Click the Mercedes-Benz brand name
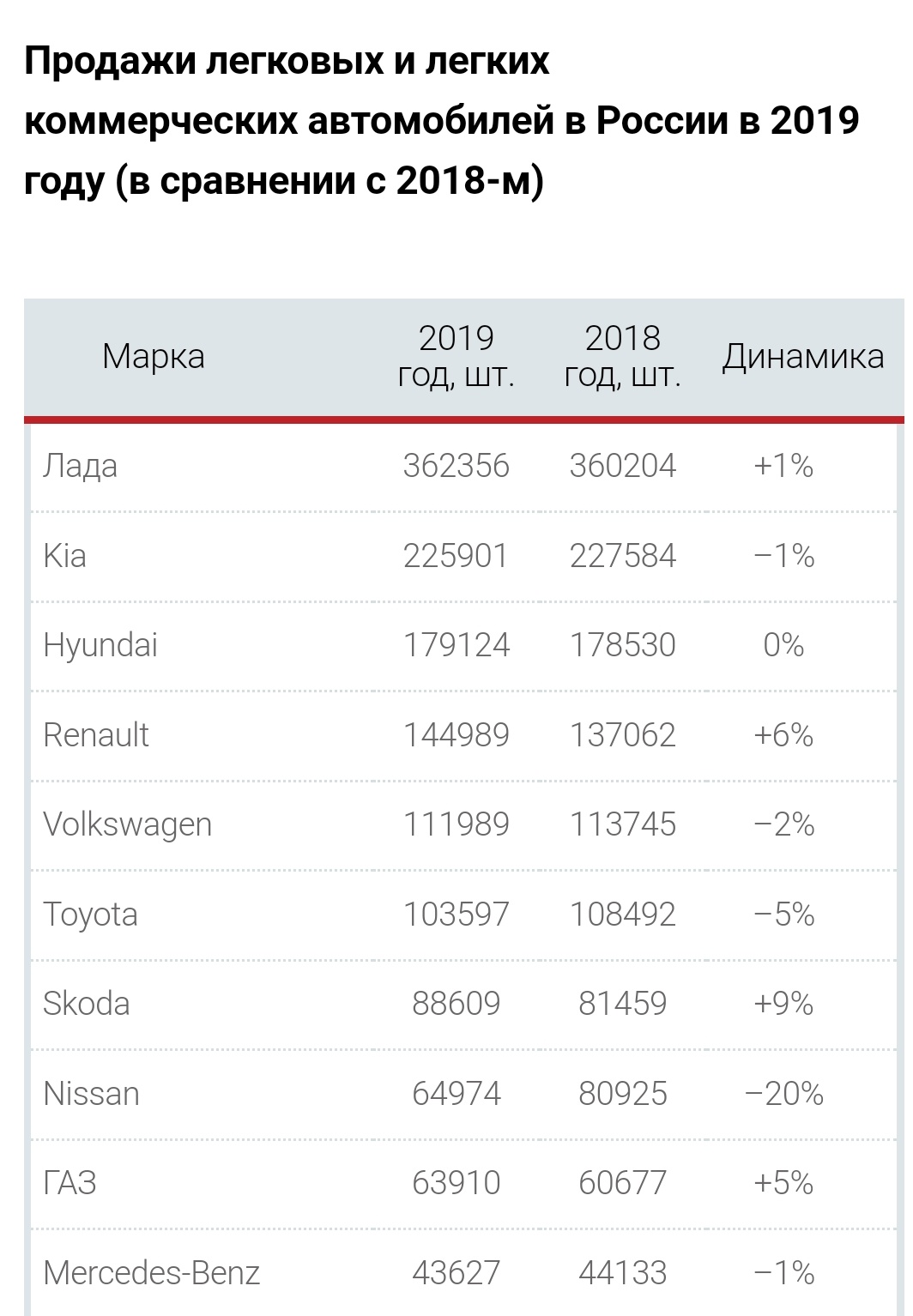Screen dimensions: 913x1316 point(151,1272)
